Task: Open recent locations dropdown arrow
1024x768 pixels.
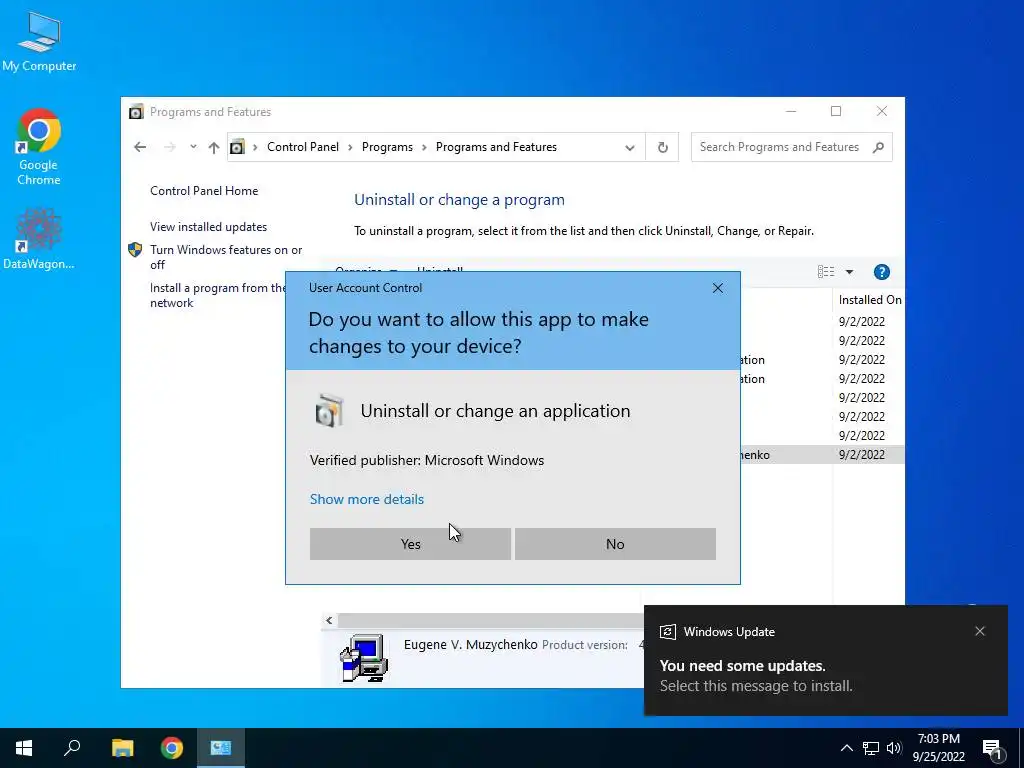Action: click(193, 147)
